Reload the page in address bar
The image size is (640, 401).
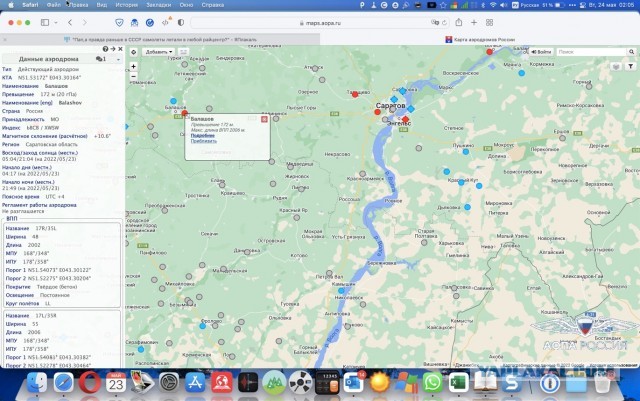tap(444, 23)
